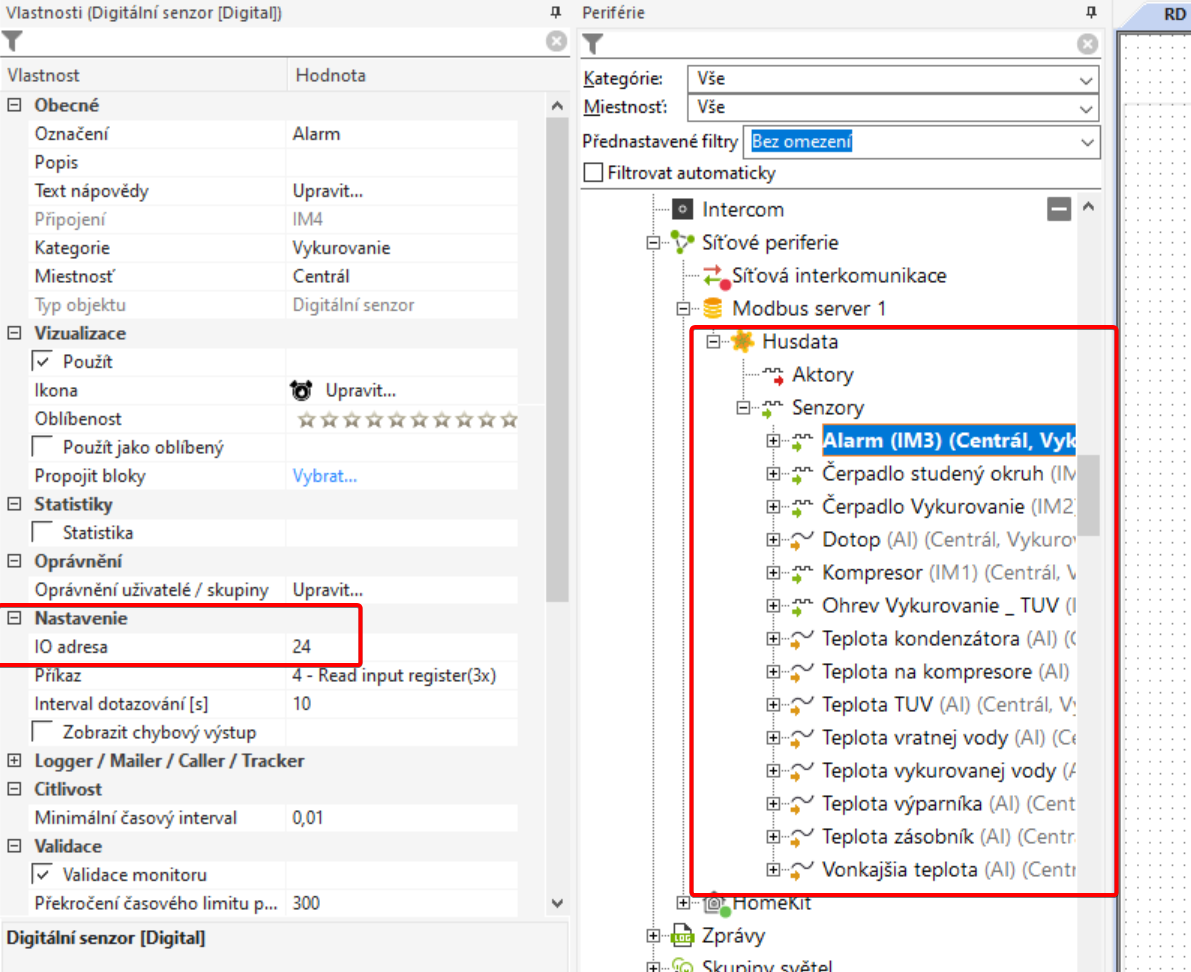
Task: Click the alarm clock Ikona image
Action: point(302,390)
